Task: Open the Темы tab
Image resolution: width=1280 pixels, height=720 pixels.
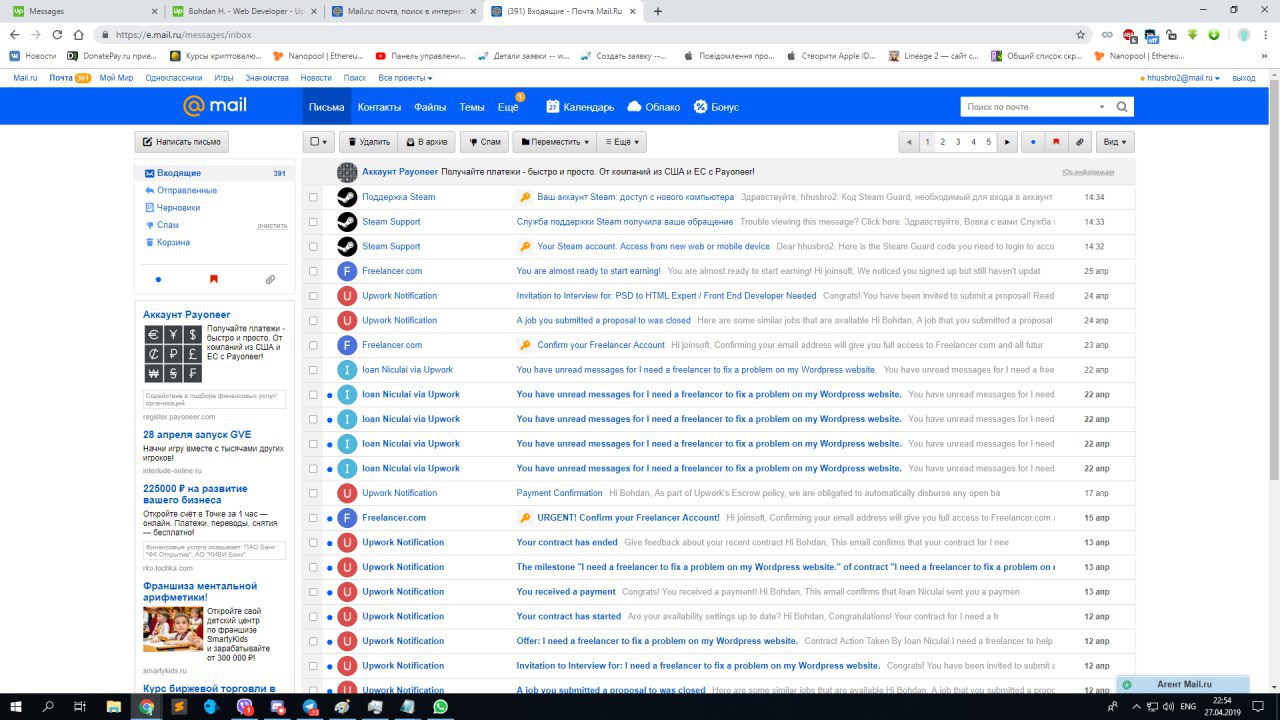Action: coord(472,107)
